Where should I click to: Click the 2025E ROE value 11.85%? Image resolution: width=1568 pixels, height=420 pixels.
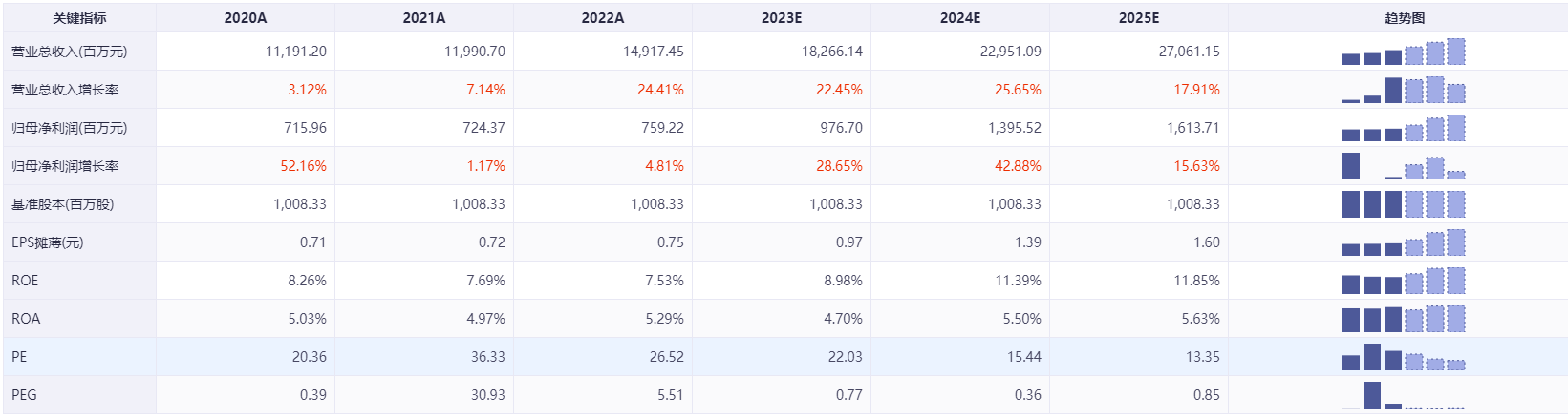[x=1196, y=281]
